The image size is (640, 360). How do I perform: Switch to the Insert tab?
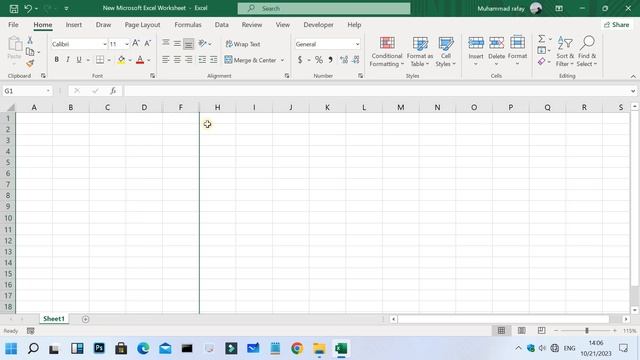tap(73, 25)
